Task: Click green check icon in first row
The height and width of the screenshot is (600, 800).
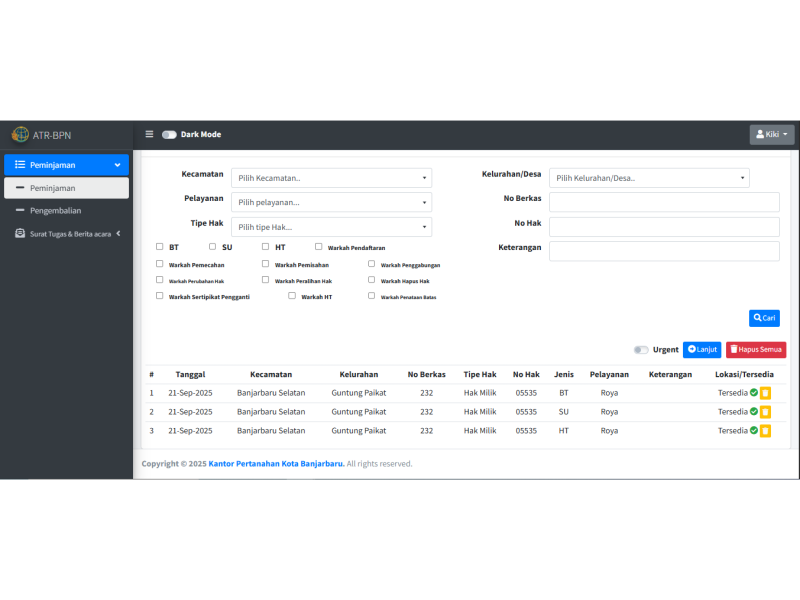Action: pos(753,393)
